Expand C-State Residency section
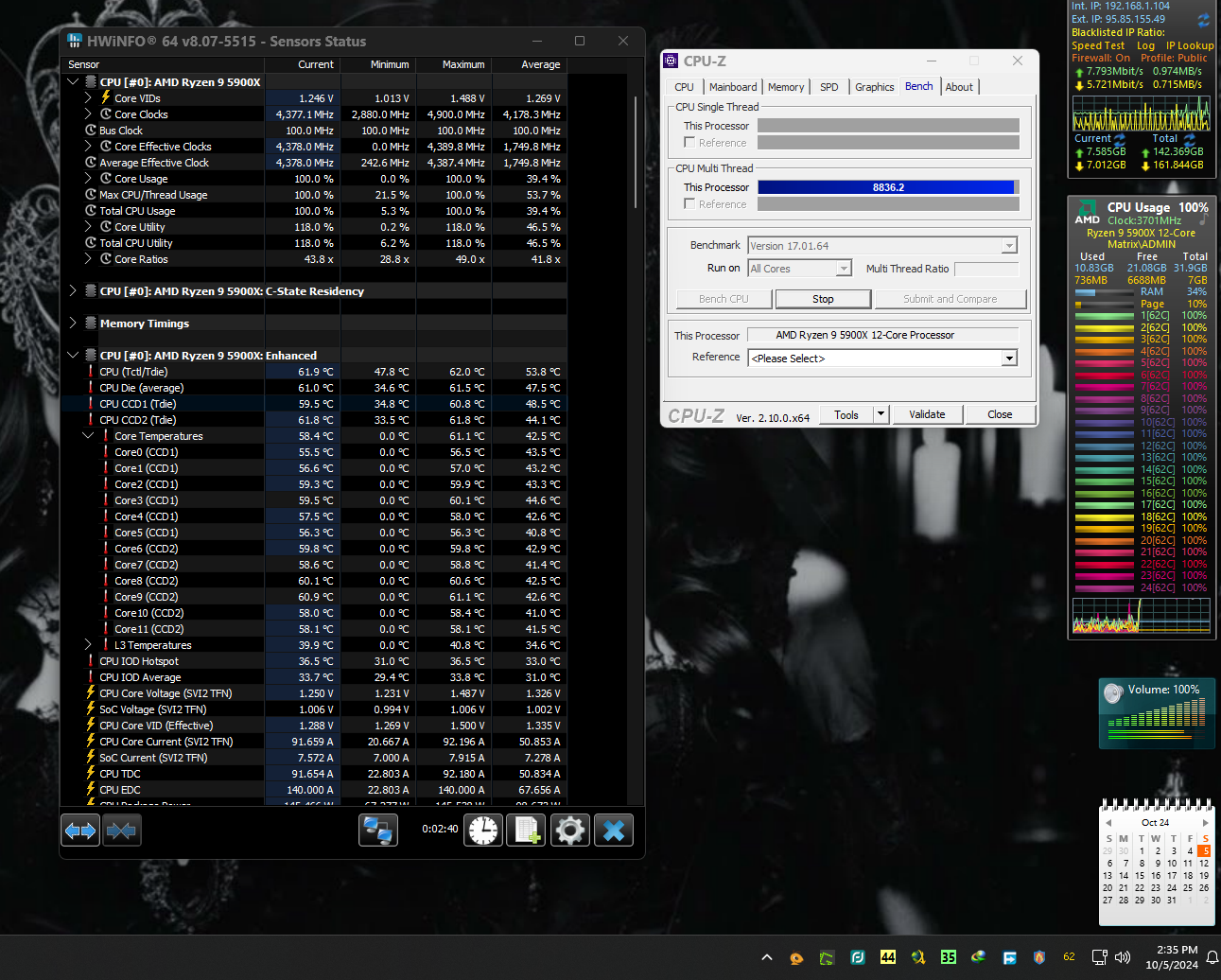Screen dimensions: 1221x980 coord(73,290)
